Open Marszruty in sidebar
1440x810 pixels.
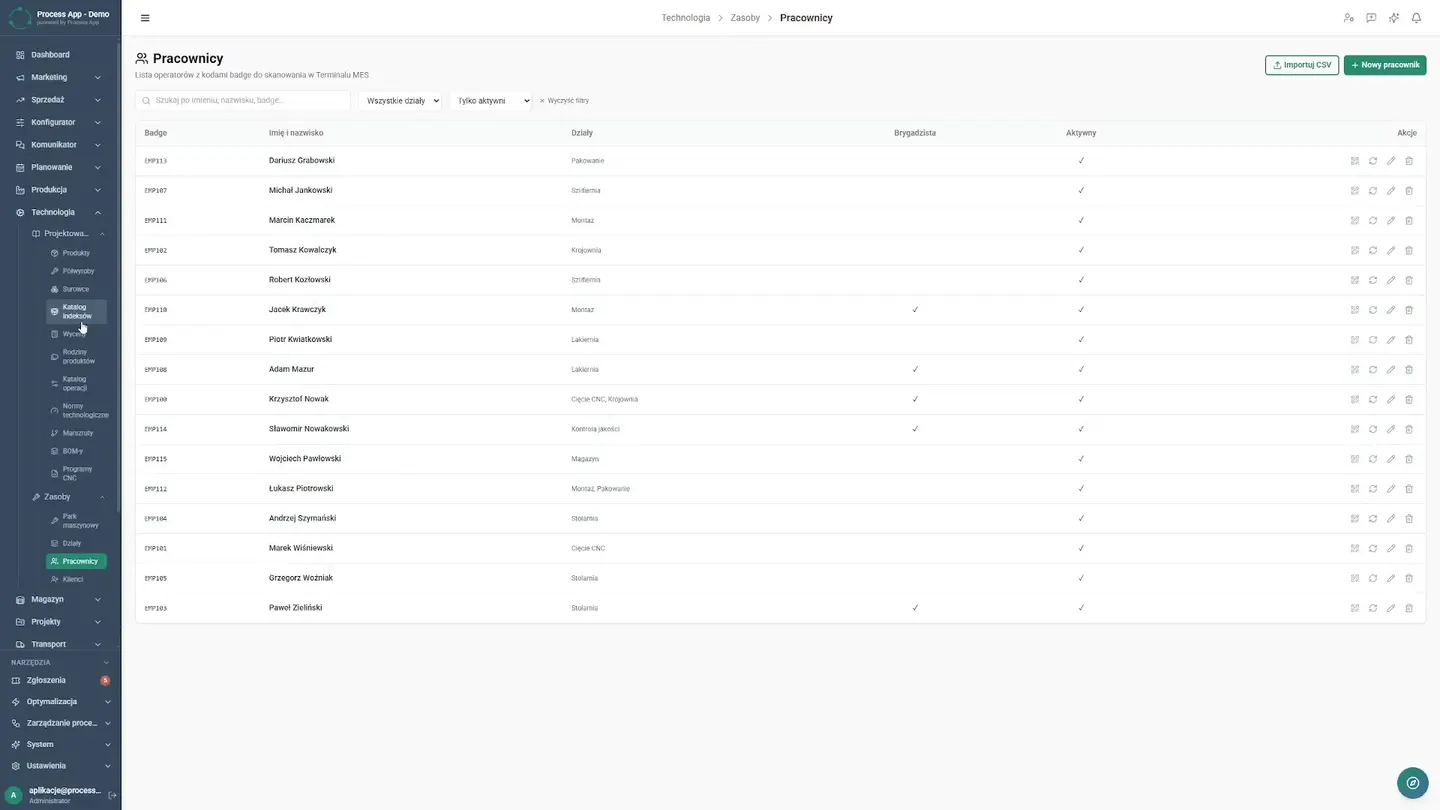(x=76, y=433)
